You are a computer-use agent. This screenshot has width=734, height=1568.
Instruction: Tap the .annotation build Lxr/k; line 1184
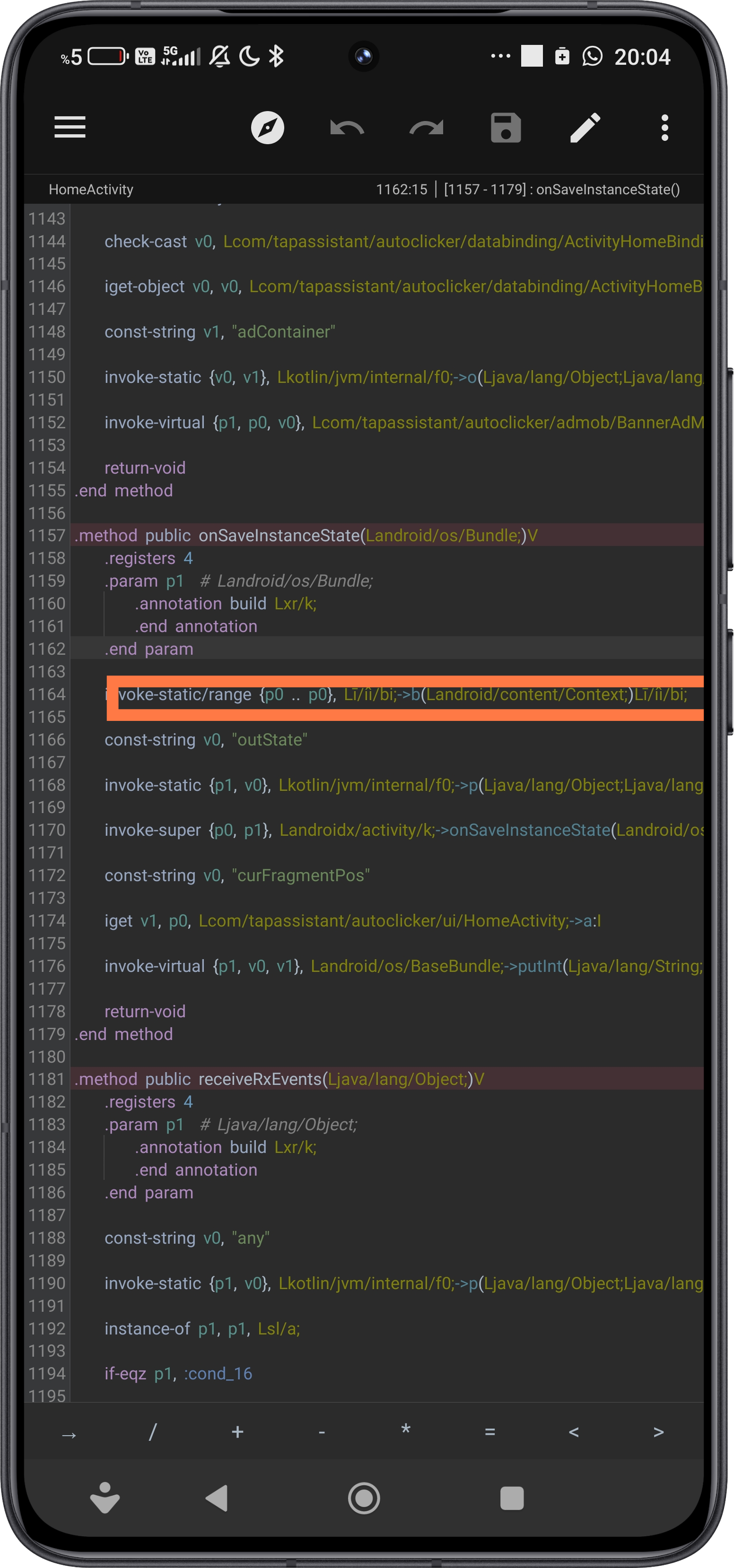226,1147
